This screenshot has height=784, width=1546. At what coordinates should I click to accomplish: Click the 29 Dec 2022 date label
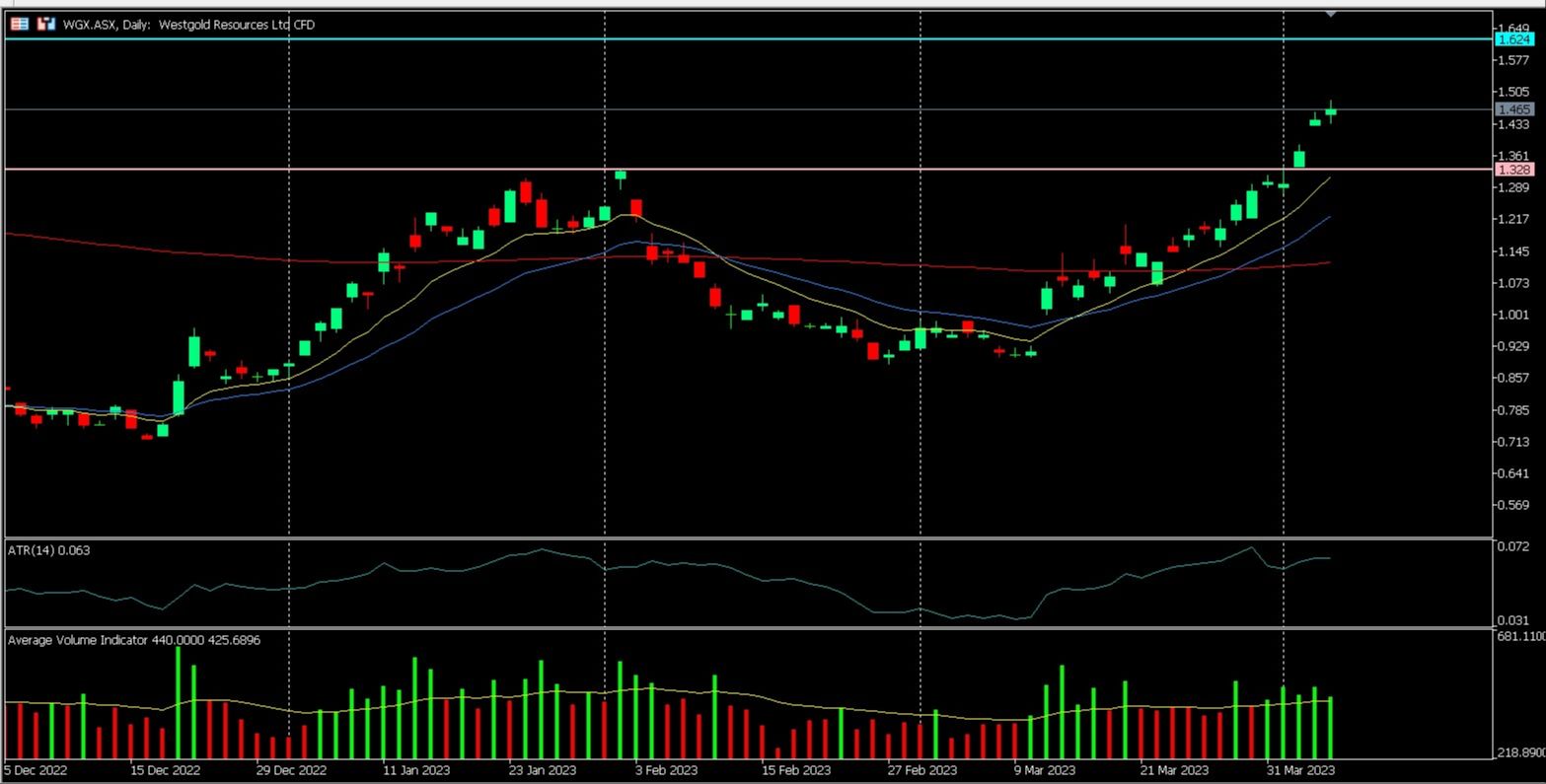click(291, 770)
